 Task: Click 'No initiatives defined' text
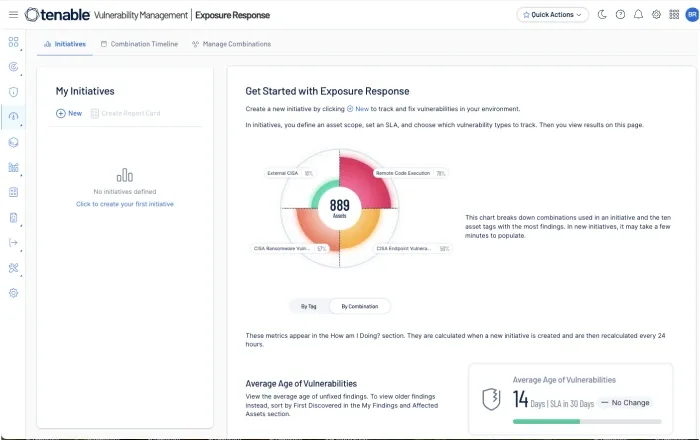[x=125, y=191]
